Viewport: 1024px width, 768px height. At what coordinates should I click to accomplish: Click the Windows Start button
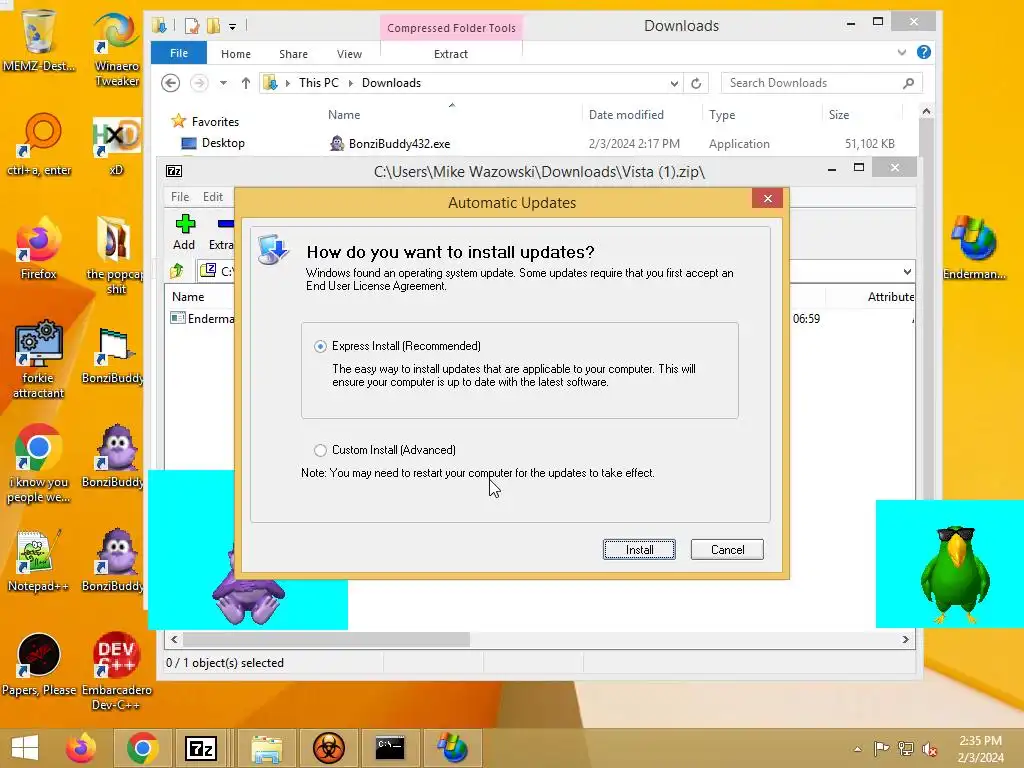pyautogui.click(x=25, y=748)
